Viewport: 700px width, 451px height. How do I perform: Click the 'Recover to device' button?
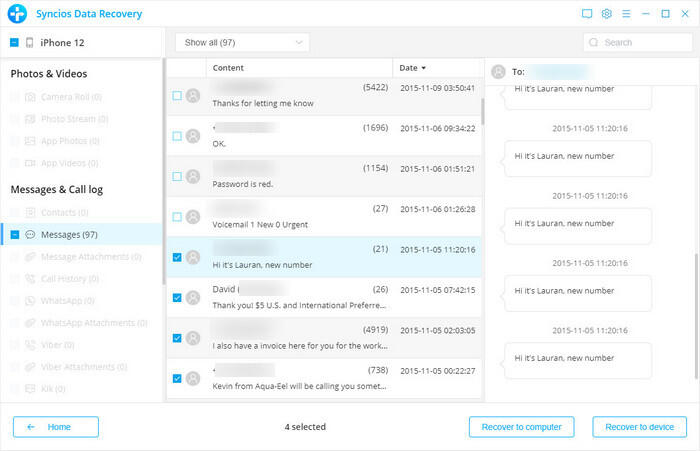[639, 427]
